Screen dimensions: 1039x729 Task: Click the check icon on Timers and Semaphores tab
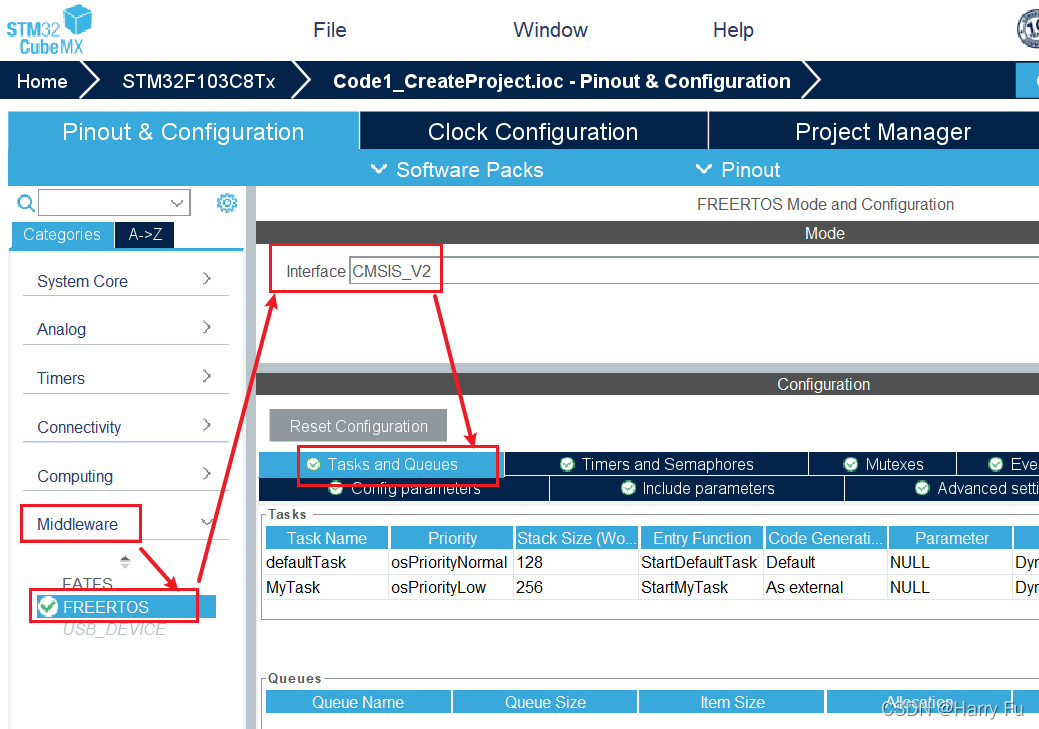pos(567,464)
